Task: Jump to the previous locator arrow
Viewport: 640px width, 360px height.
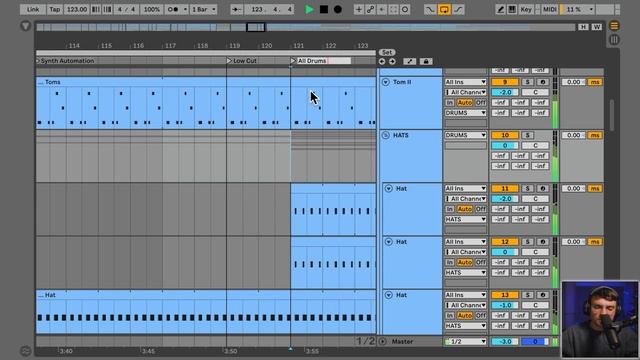Action: pyautogui.click(x=382, y=61)
